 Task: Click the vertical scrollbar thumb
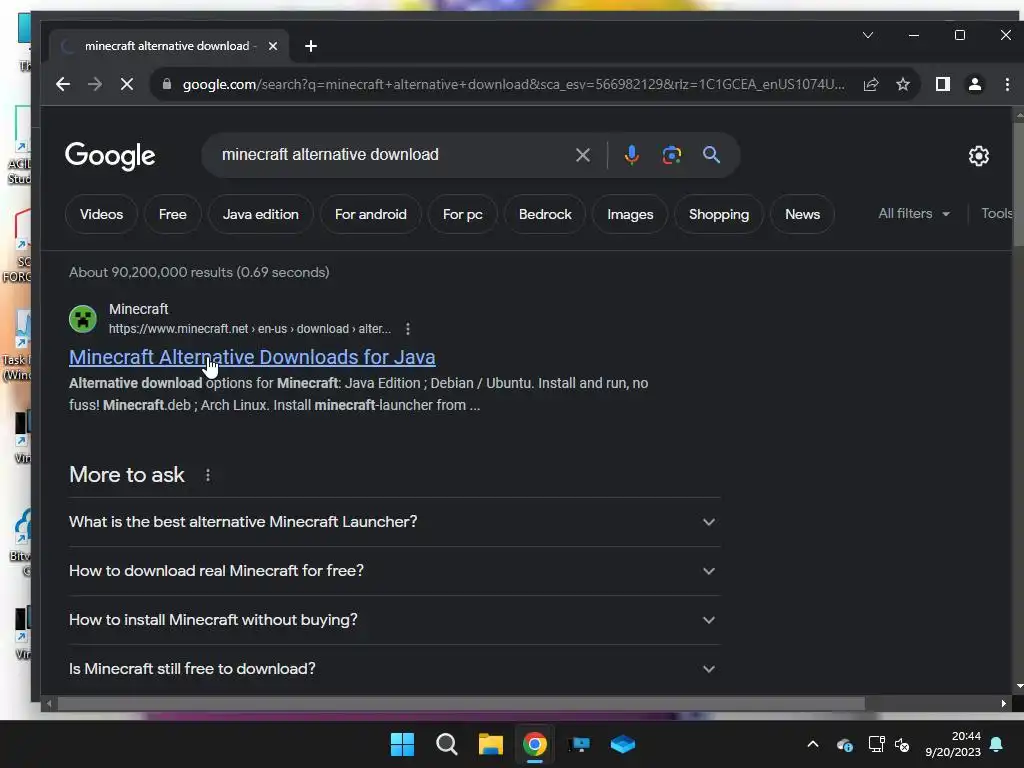(1018, 185)
